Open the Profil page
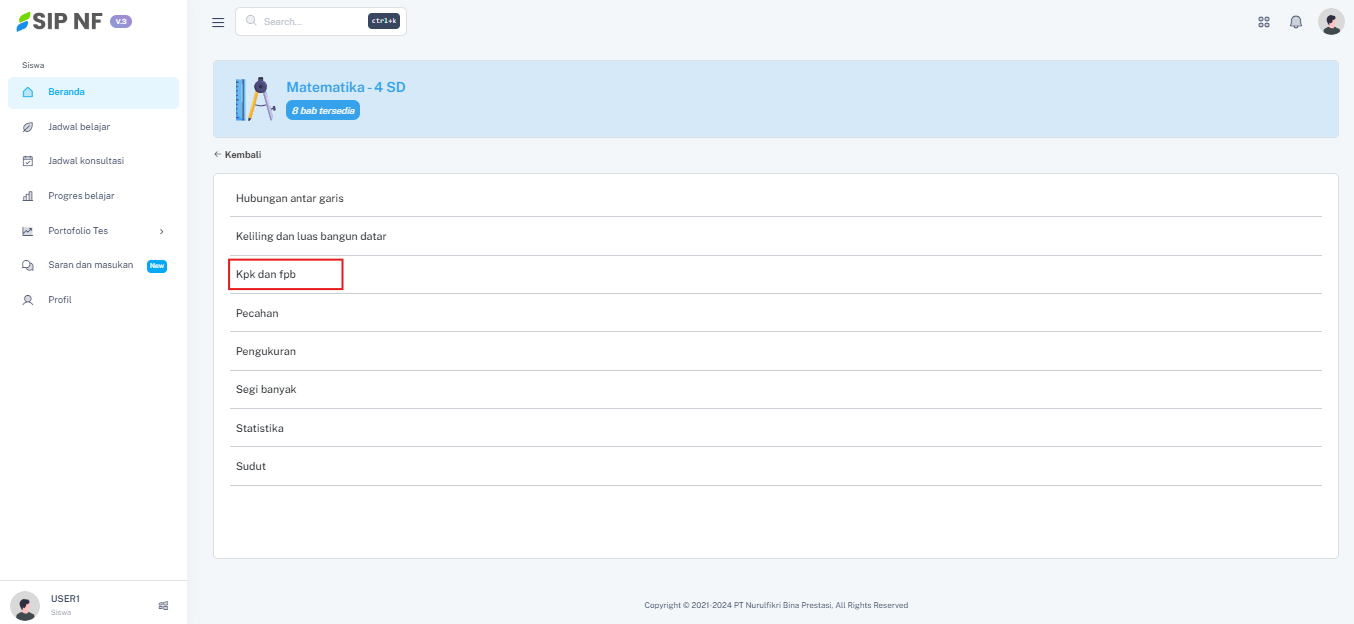The image size is (1354, 624). pos(60,300)
